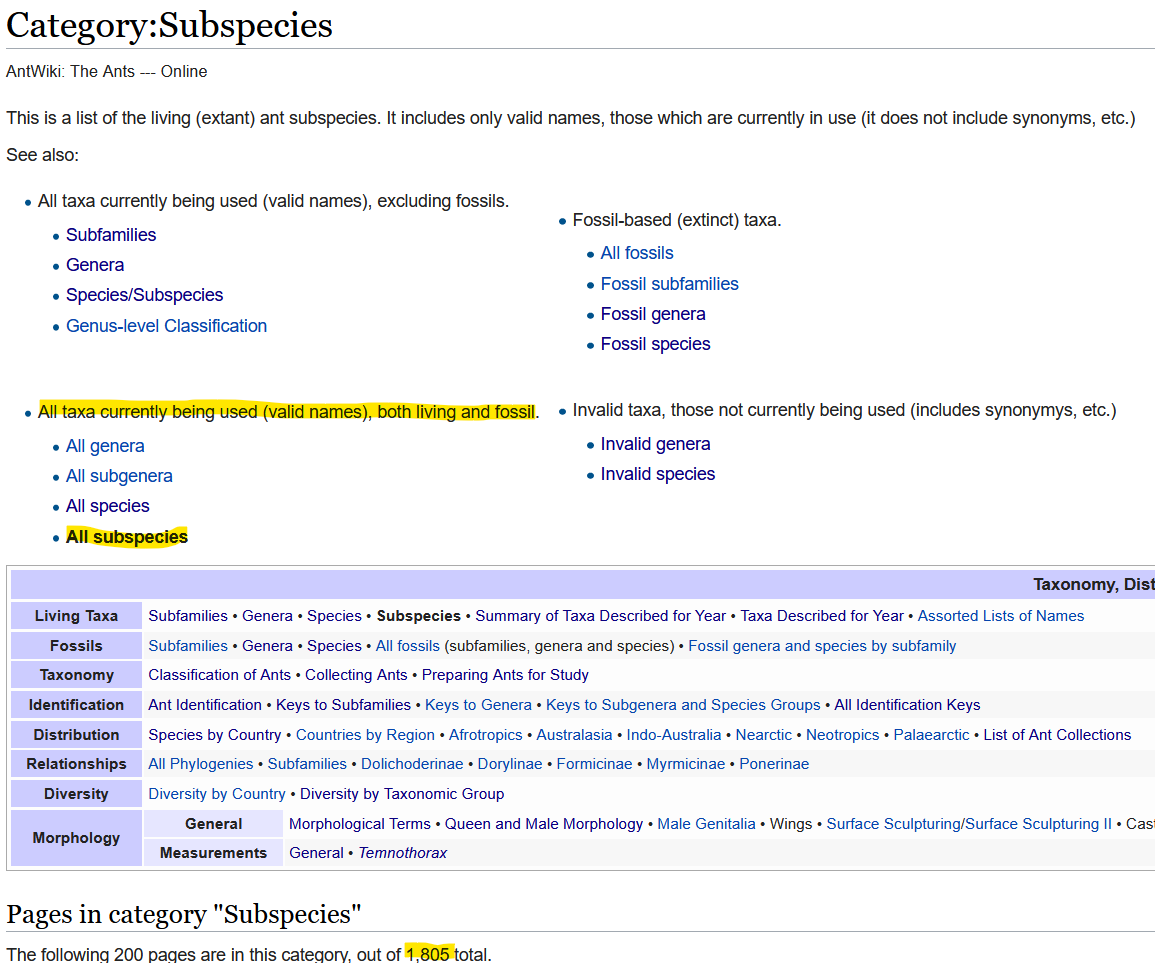Navigate to the All species link
Image resolution: width=1155 pixels, height=963 pixels.
pyautogui.click(x=107, y=506)
